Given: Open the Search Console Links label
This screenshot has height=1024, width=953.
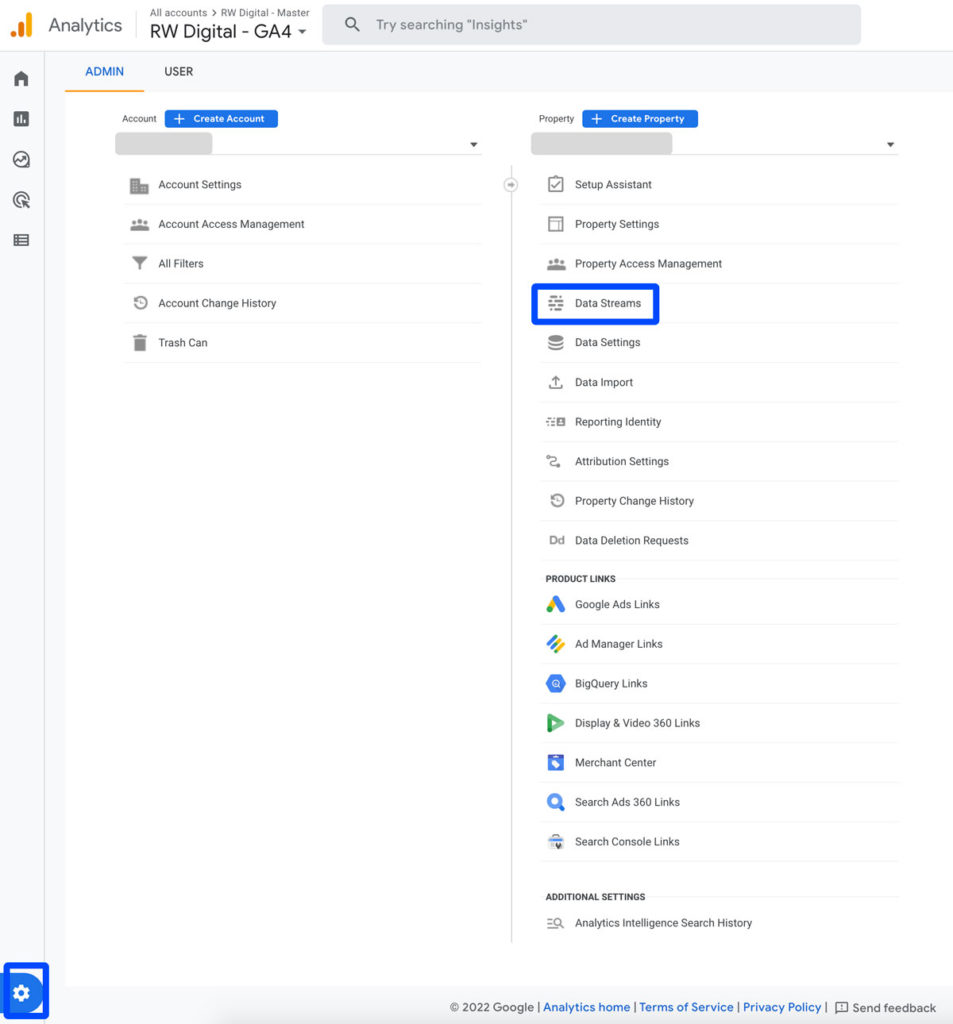Looking at the screenshot, I should coord(627,841).
